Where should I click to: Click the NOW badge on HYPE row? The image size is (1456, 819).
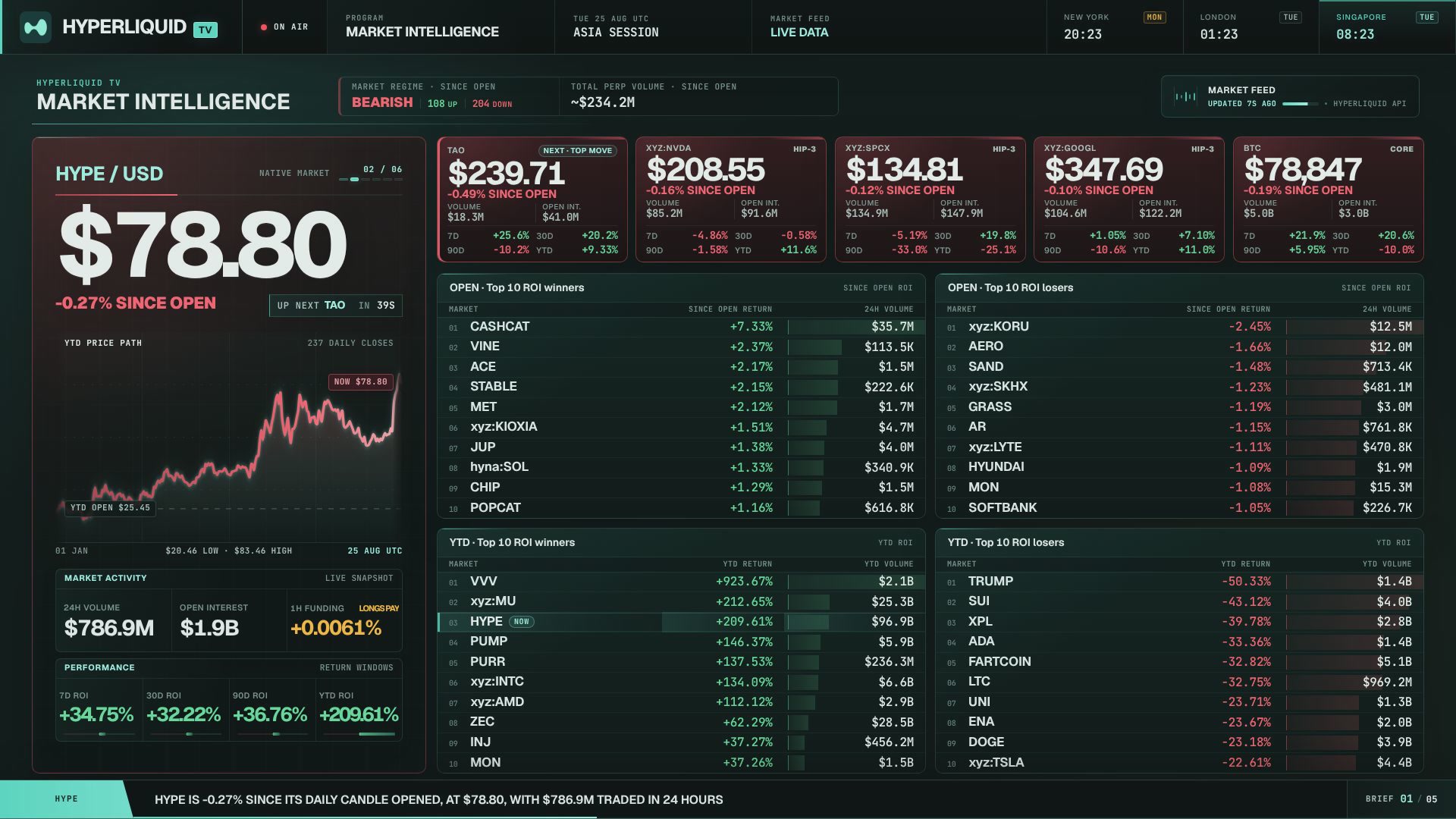[x=521, y=622]
